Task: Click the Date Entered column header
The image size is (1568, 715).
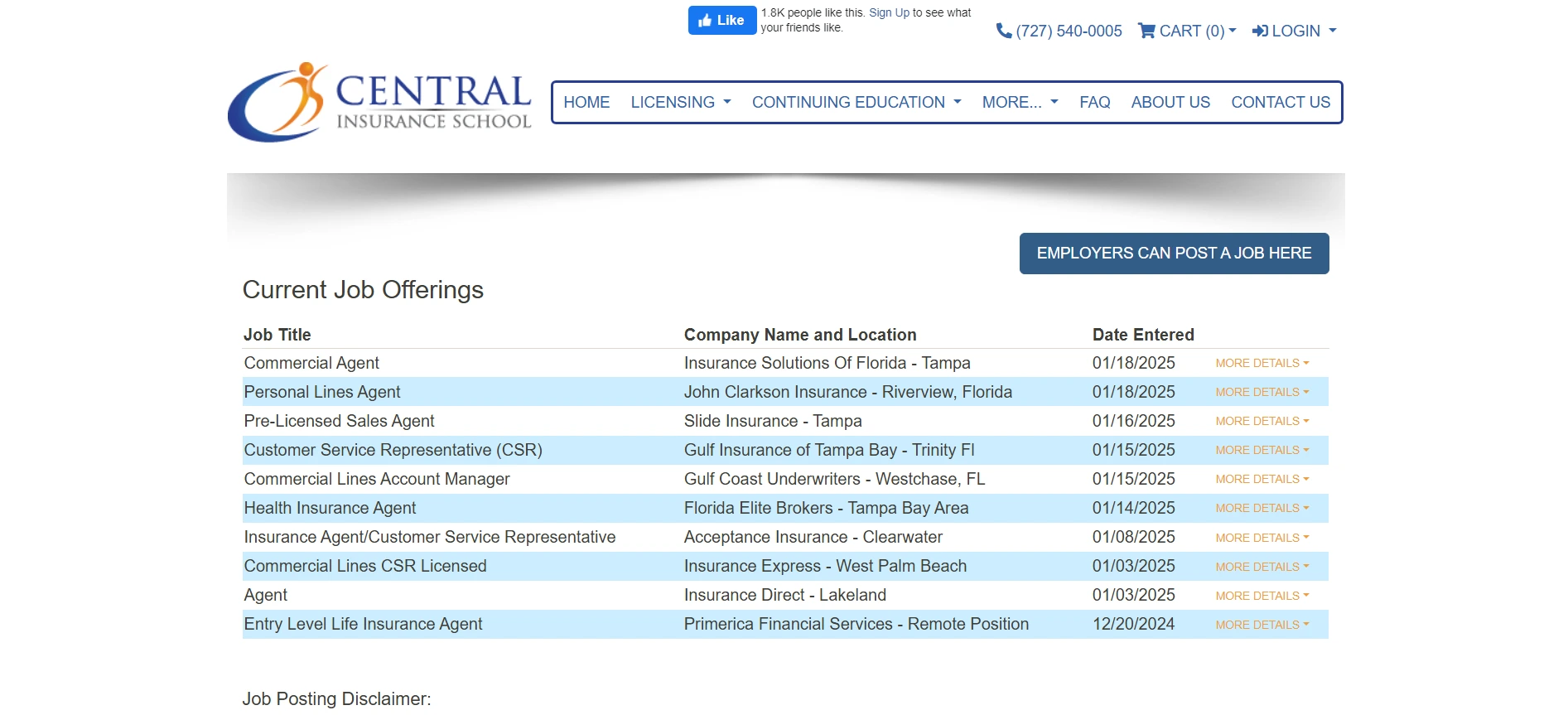Action: pyautogui.click(x=1143, y=335)
